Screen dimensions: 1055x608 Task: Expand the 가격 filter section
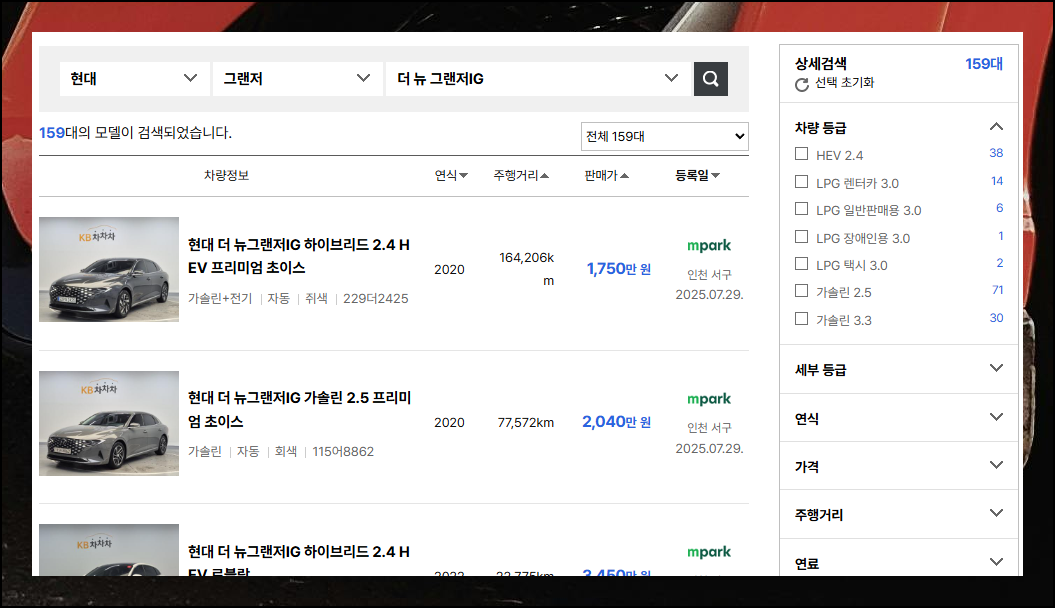pos(996,465)
